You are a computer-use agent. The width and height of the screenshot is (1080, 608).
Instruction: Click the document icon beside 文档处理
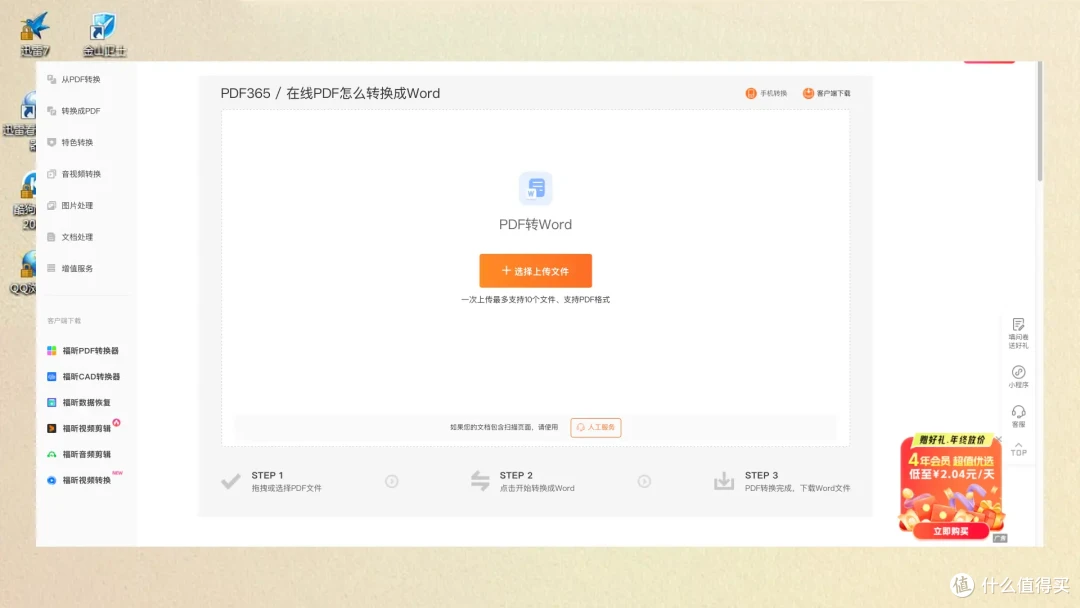(52, 238)
